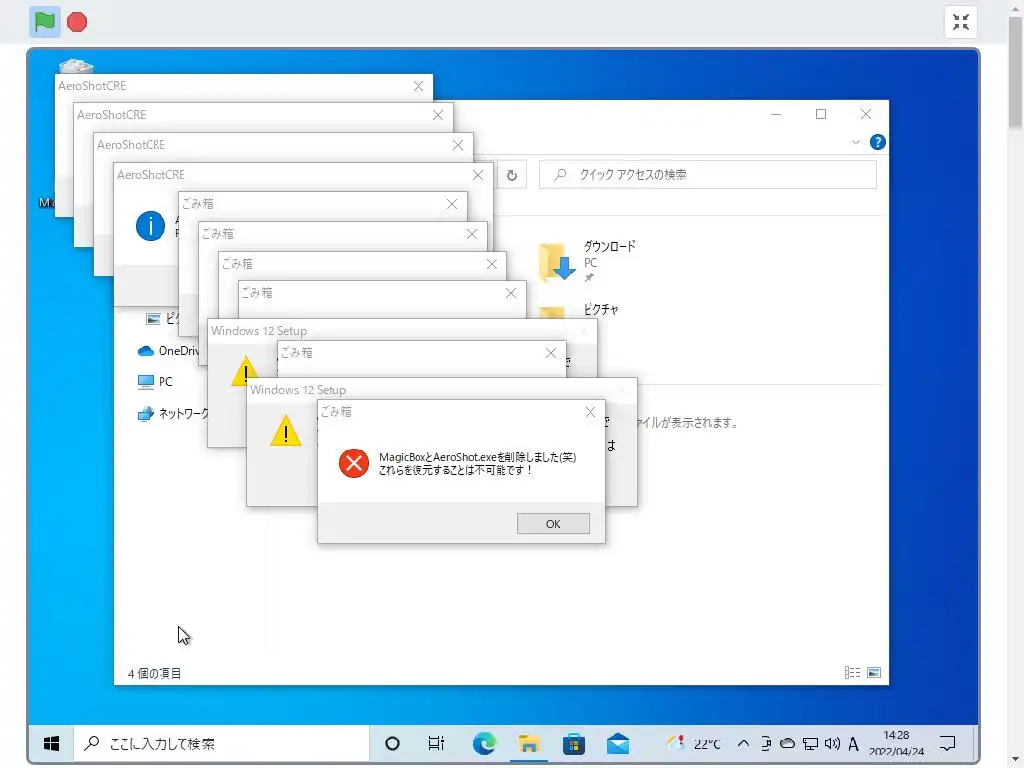
Task: Switch to details view icon in status bar
Action: click(852, 672)
